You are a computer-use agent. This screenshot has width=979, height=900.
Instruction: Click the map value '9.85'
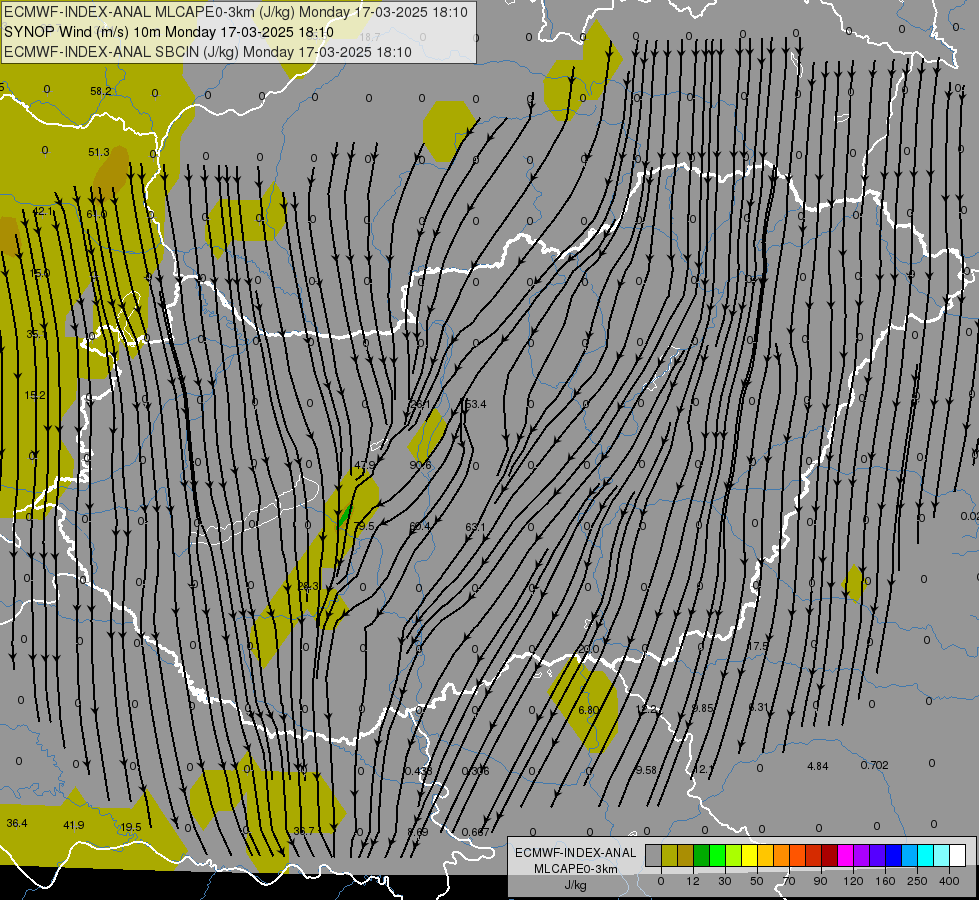(x=702, y=708)
